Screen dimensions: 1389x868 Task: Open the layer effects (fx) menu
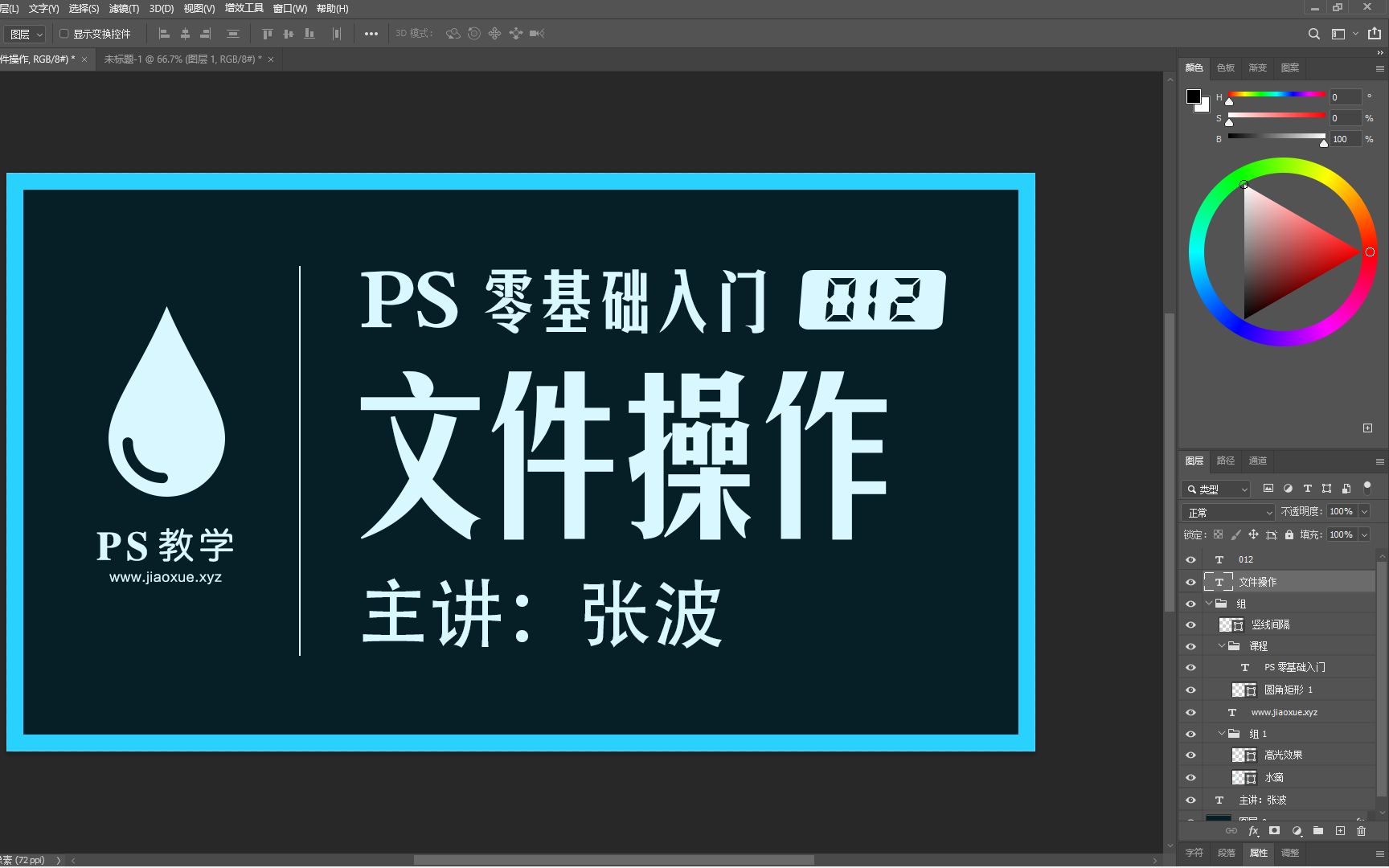(x=1252, y=832)
